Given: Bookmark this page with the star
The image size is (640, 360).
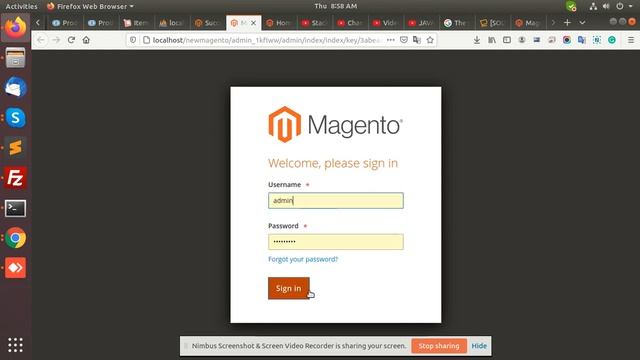Looking at the screenshot, I should point(430,40).
